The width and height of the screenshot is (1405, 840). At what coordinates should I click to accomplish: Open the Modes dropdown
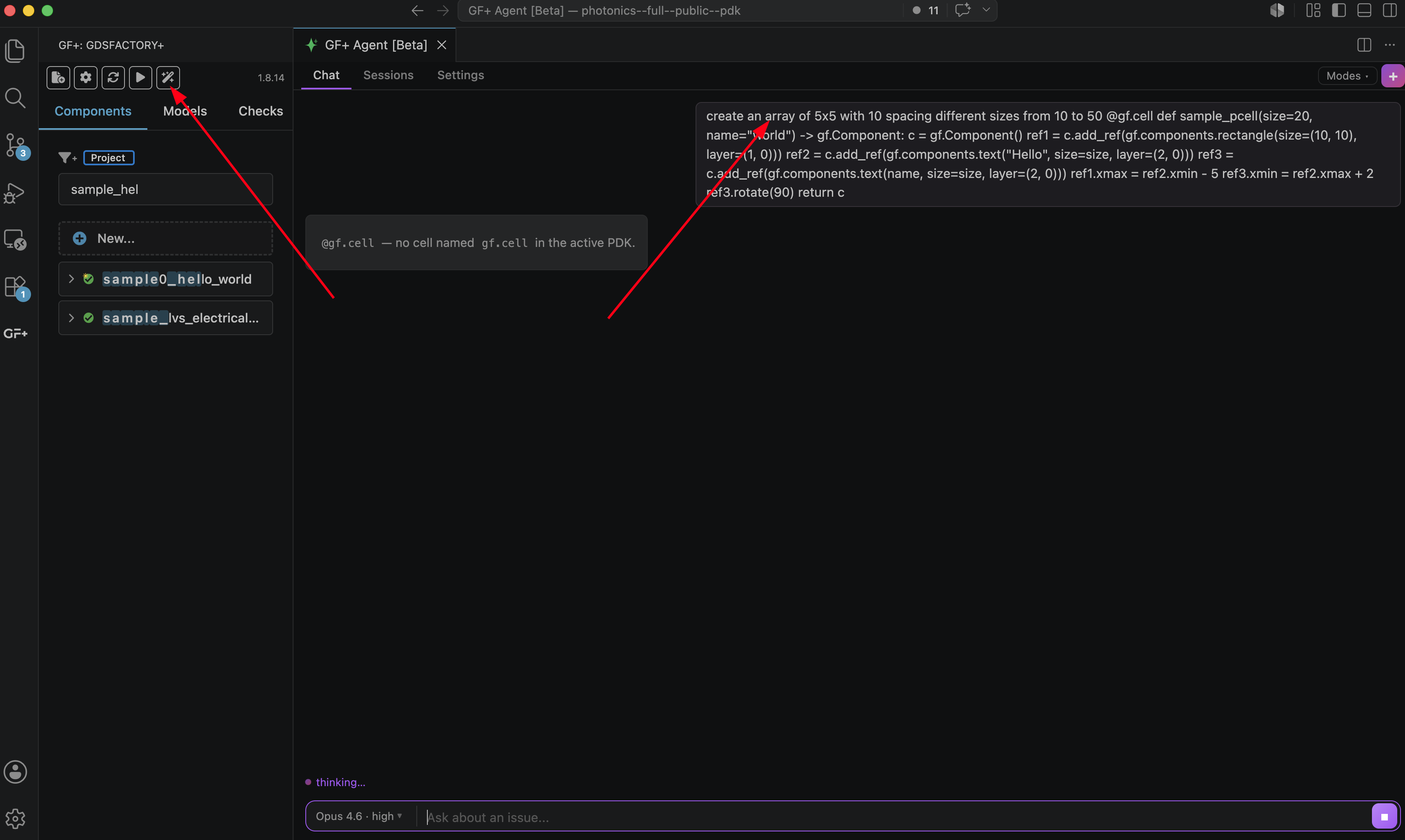click(x=1347, y=76)
